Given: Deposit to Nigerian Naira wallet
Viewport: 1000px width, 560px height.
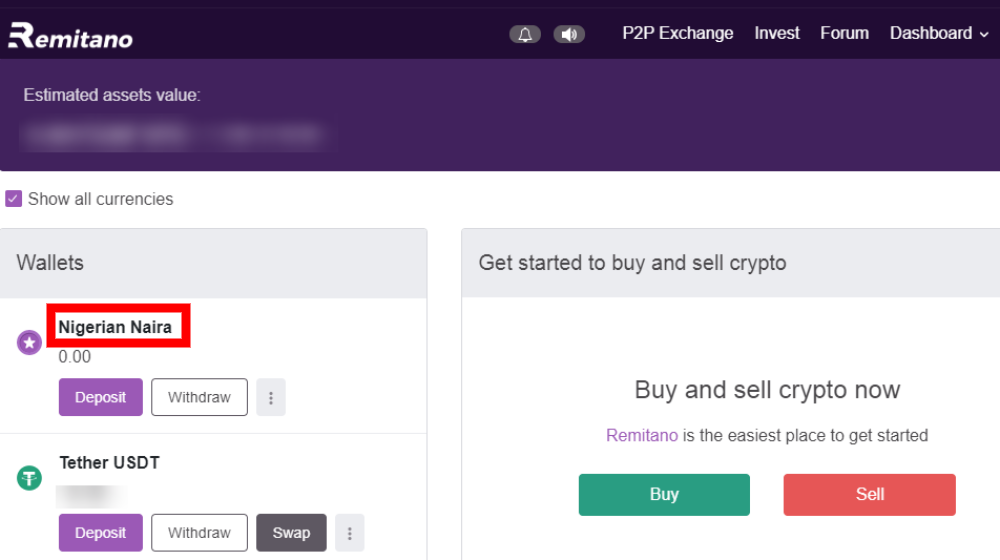Looking at the screenshot, I should tap(101, 397).
